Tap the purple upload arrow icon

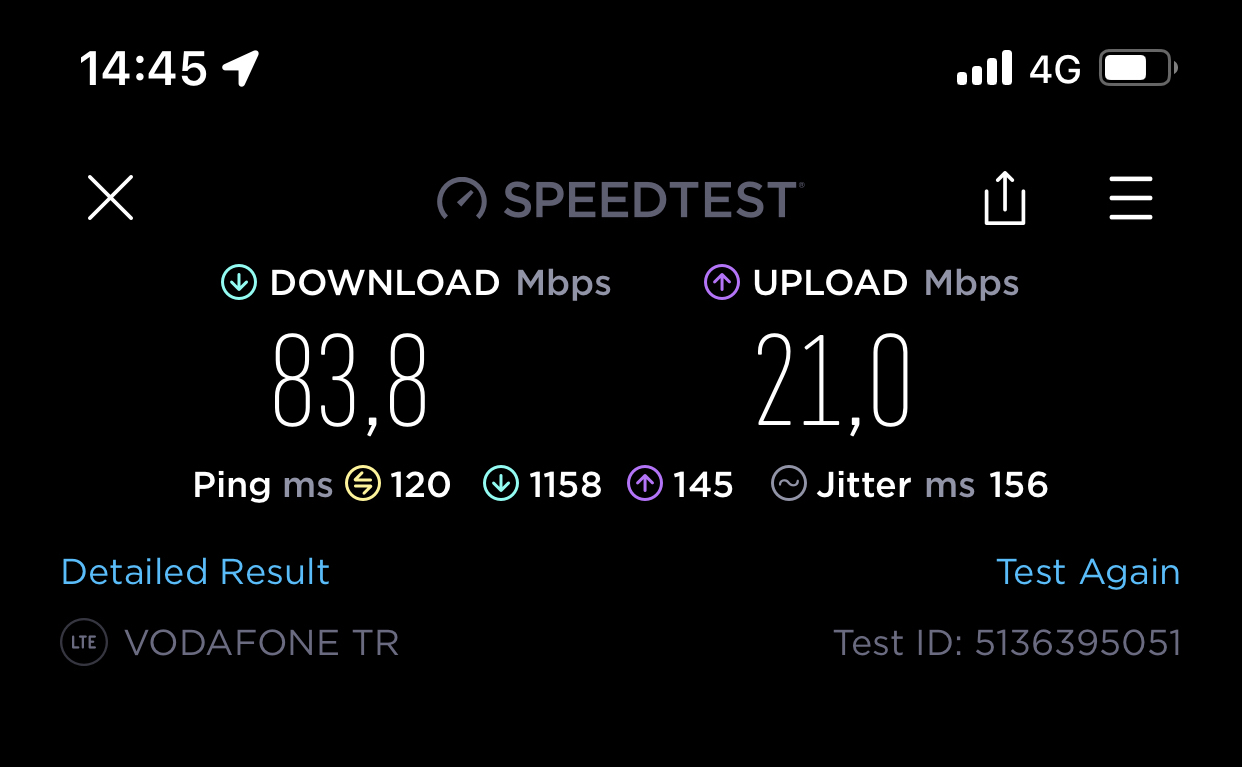[x=721, y=283]
